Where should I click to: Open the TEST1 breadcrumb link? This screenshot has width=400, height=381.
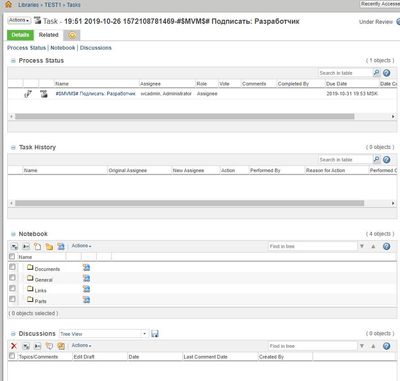53,5
